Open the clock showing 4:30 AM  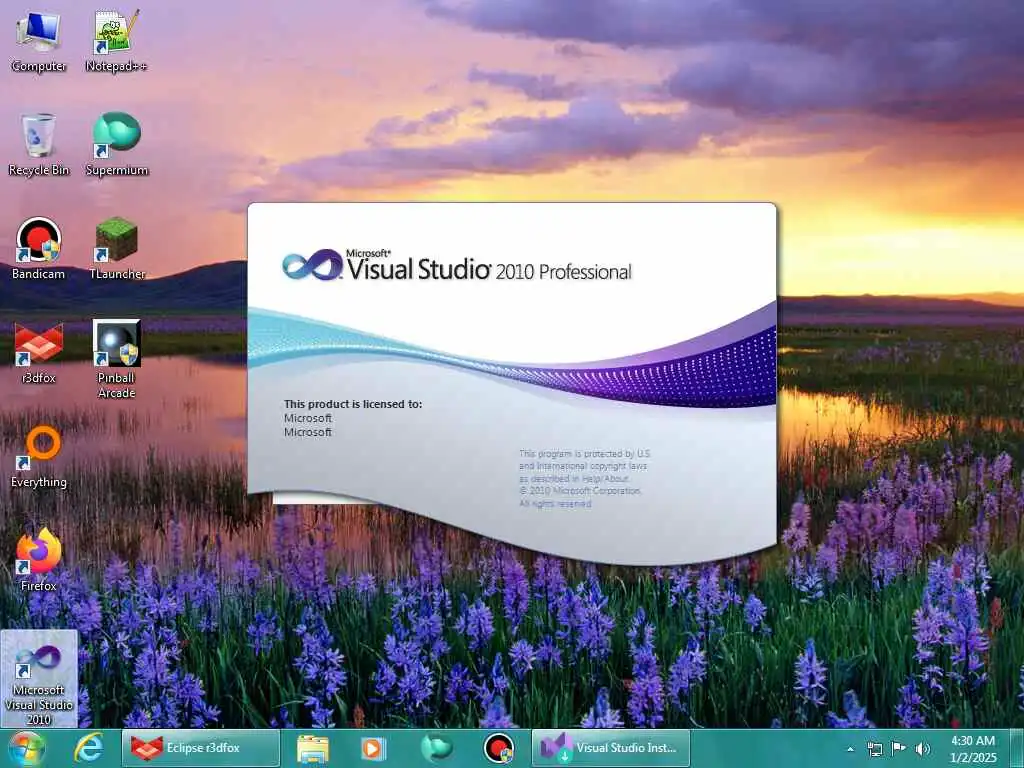[973, 749]
